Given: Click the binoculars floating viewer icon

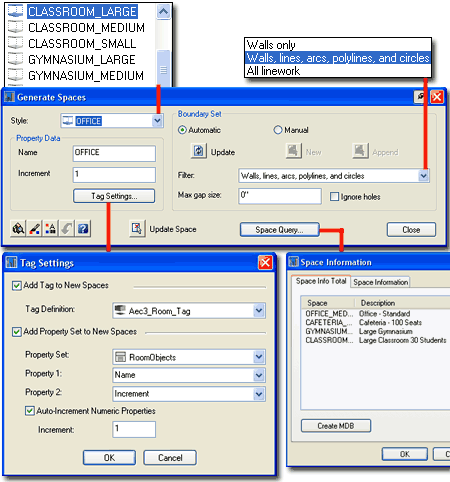Looking at the screenshot, I should [18, 229].
